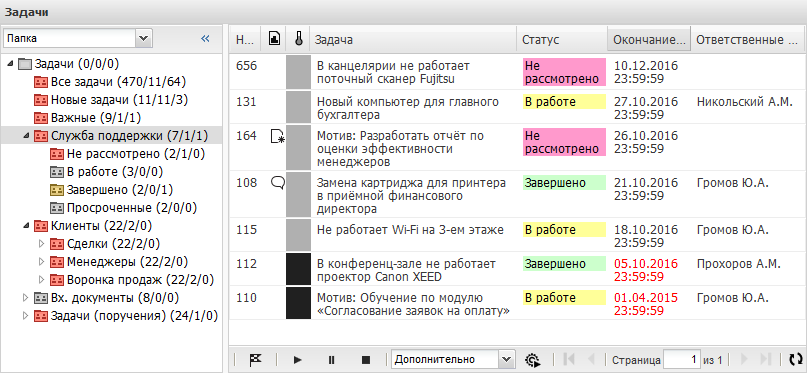Open the Папка dropdown arrow
This screenshot has height=373, width=807.
pyautogui.click(x=144, y=38)
